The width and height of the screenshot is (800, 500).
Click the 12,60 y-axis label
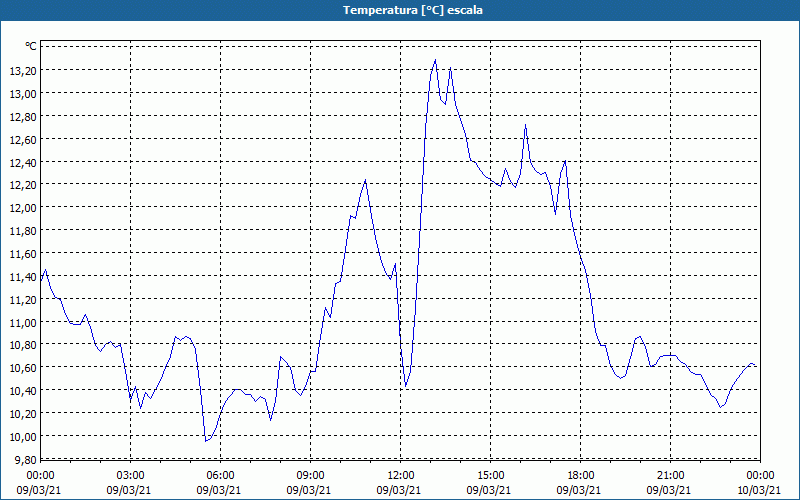[23, 140]
